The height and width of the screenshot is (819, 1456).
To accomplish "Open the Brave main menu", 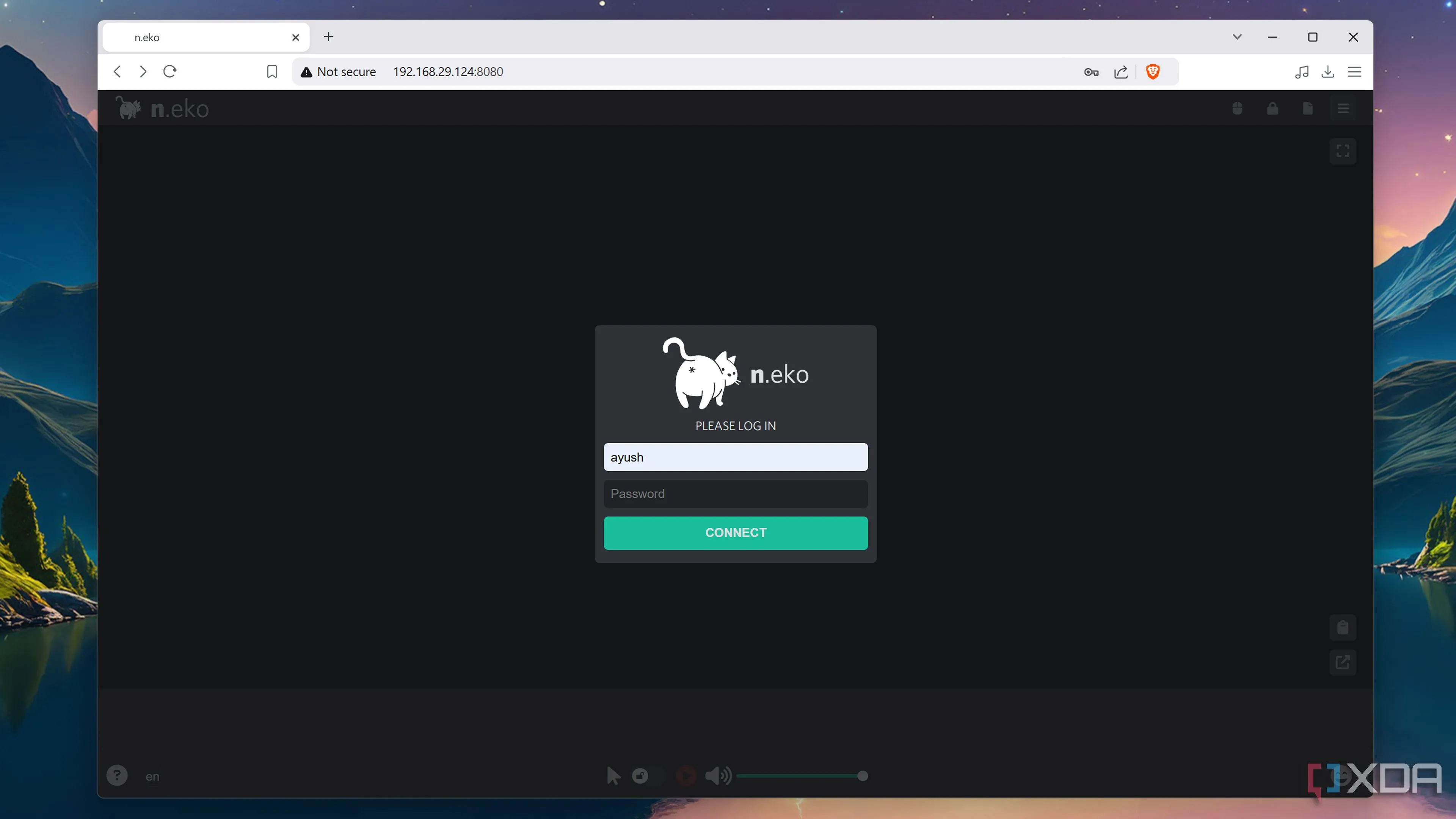I will [x=1354, y=72].
